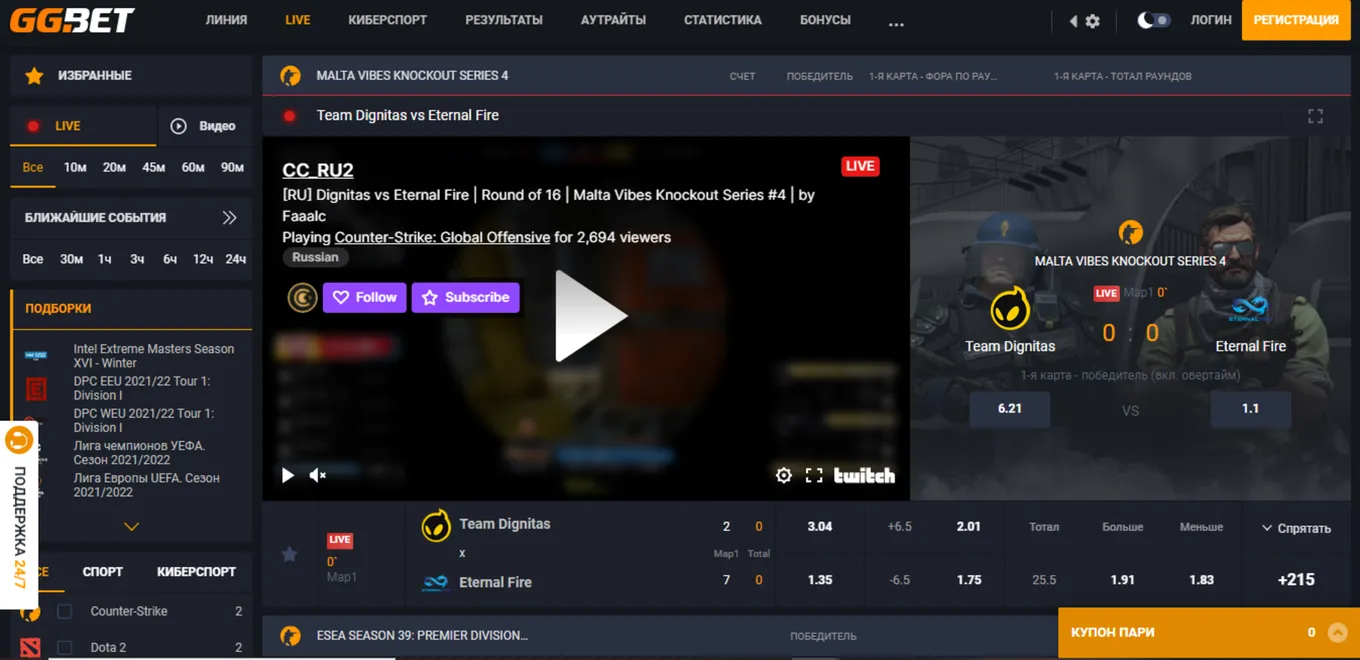Click the РЕГИСТРАЦИЯ button

click(1296, 20)
